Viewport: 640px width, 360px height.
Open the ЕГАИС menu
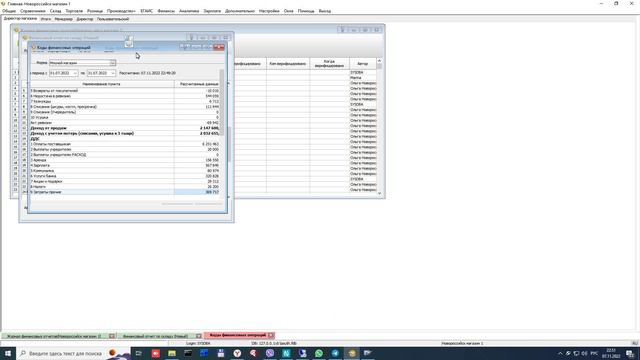(x=147, y=11)
